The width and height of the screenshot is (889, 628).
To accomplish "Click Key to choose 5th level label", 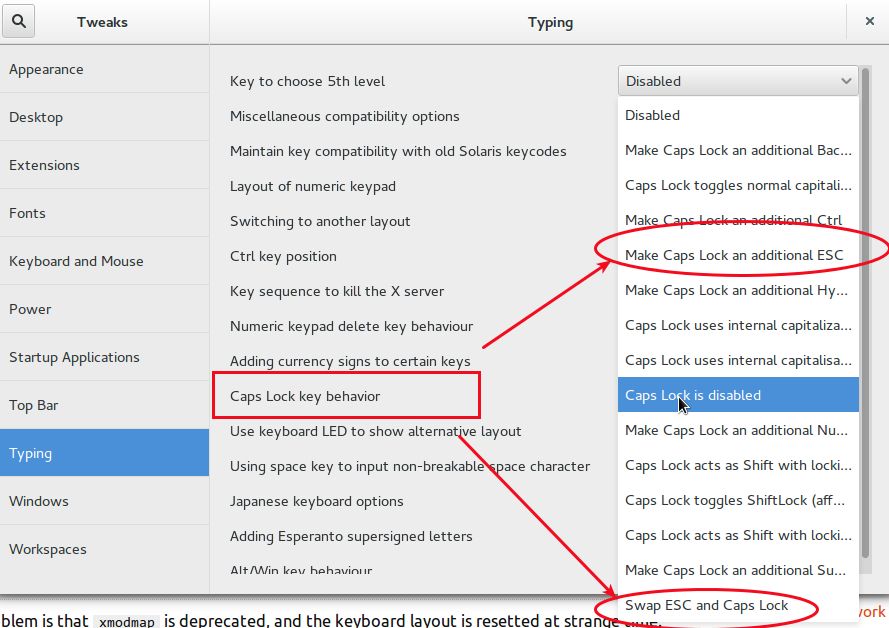I will tap(307, 81).
